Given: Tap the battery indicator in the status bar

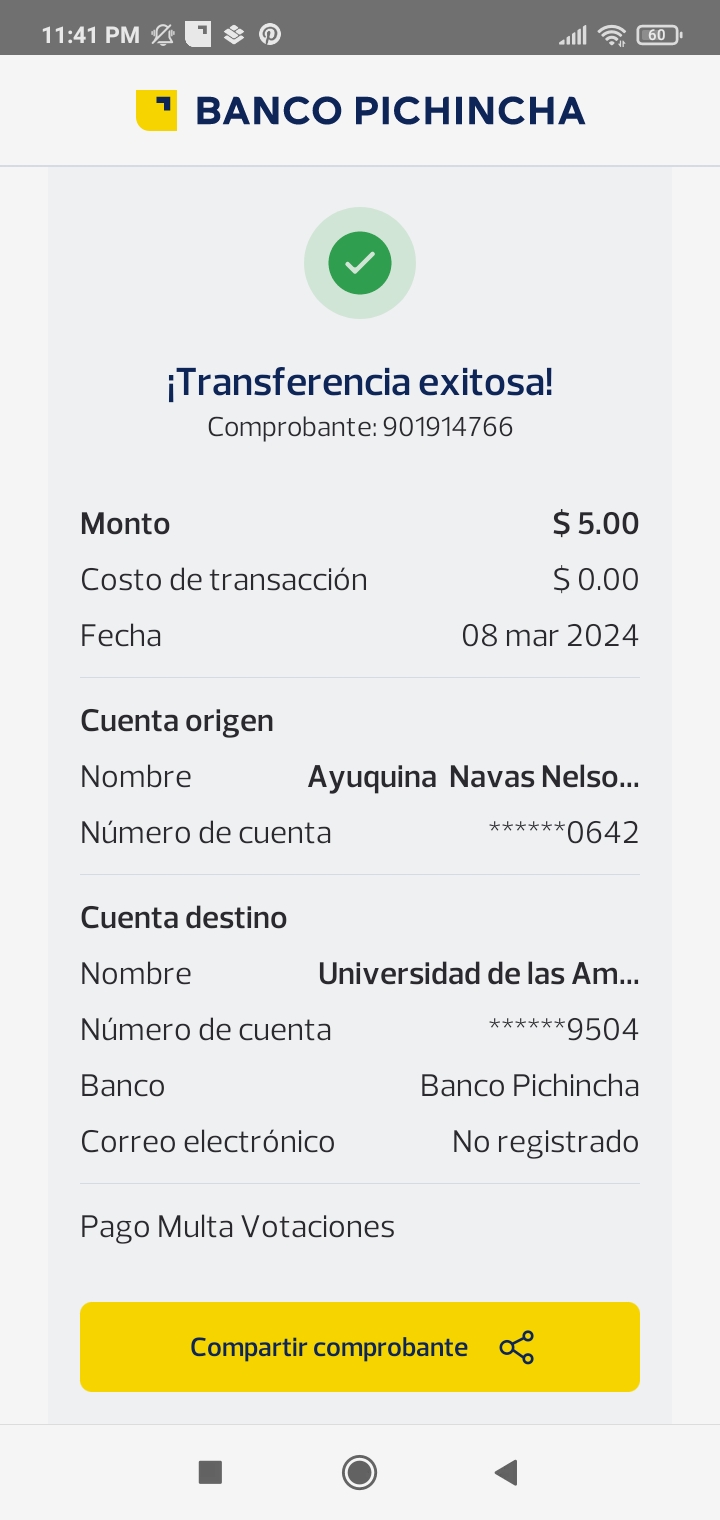Looking at the screenshot, I should [x=658, y=35].
